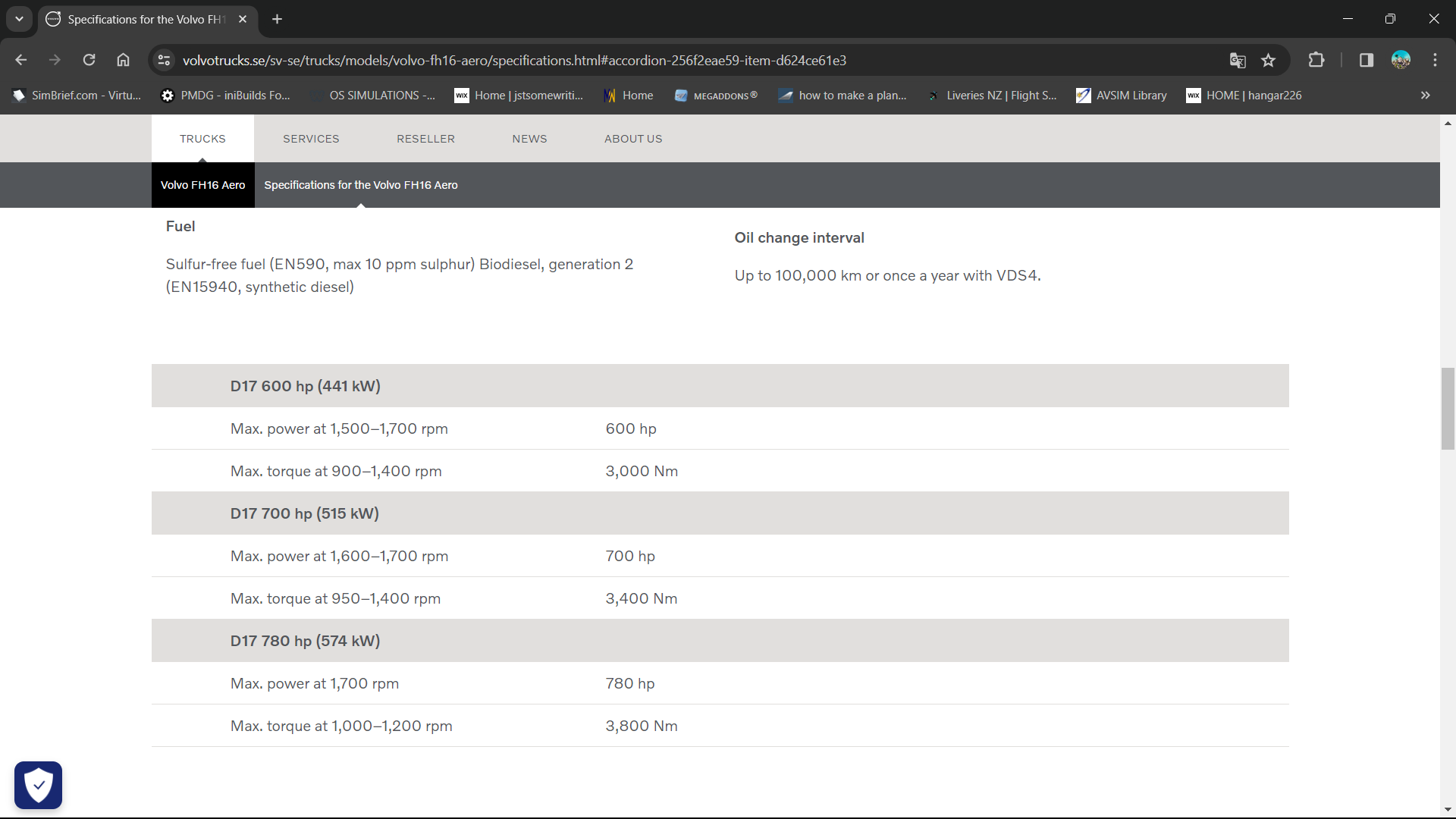Open the HOME | hangar226 bookmark
1456x819 pixels.
point(1244,96)
